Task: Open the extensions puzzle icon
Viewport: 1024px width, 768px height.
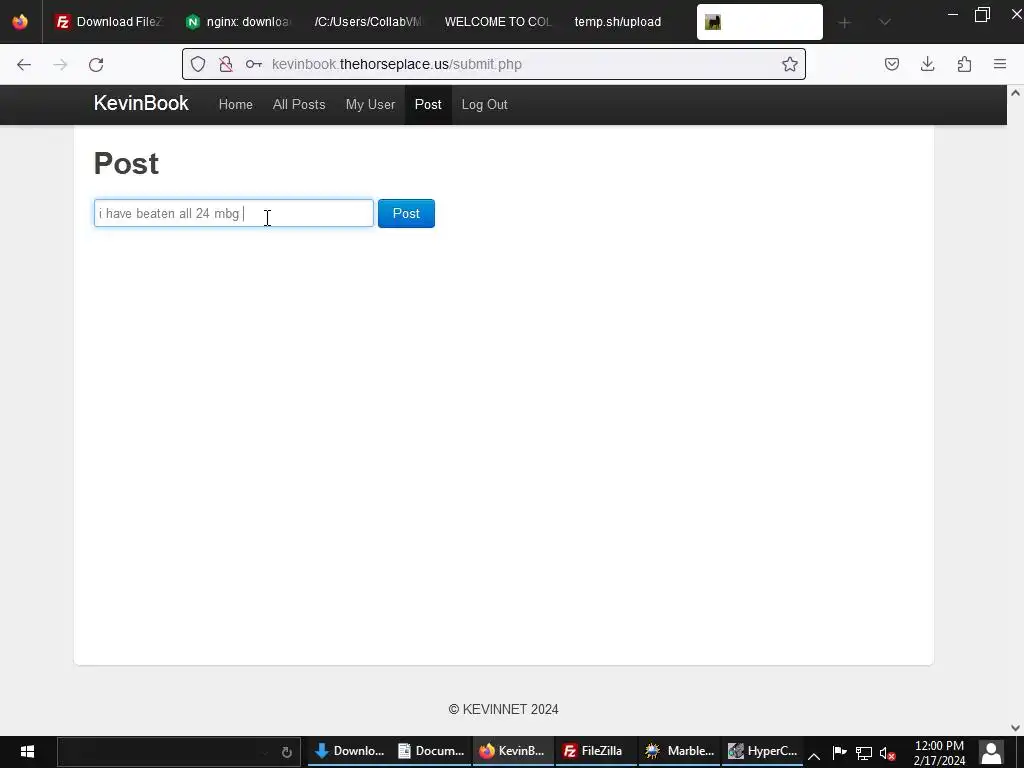Action: [x=964, y=64]
